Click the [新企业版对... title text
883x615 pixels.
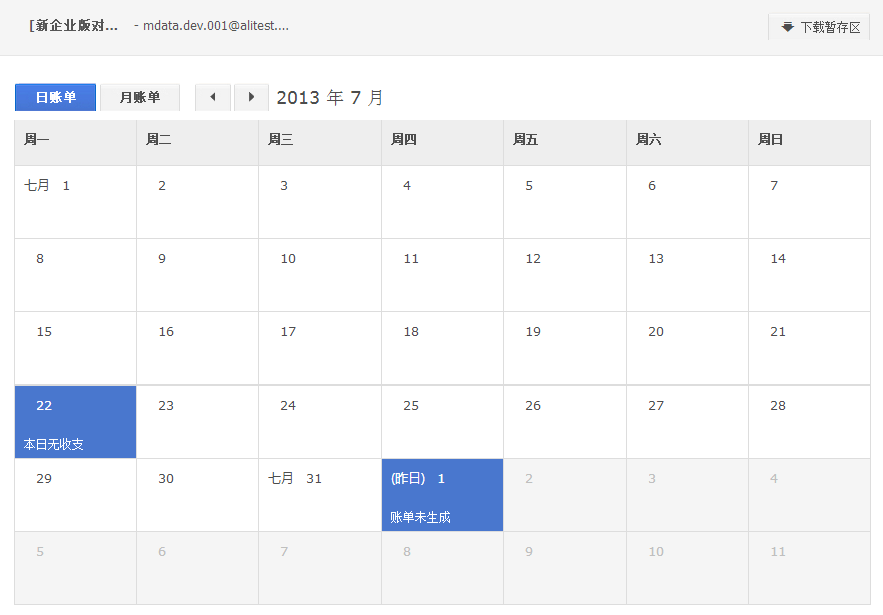coord(74,25)
